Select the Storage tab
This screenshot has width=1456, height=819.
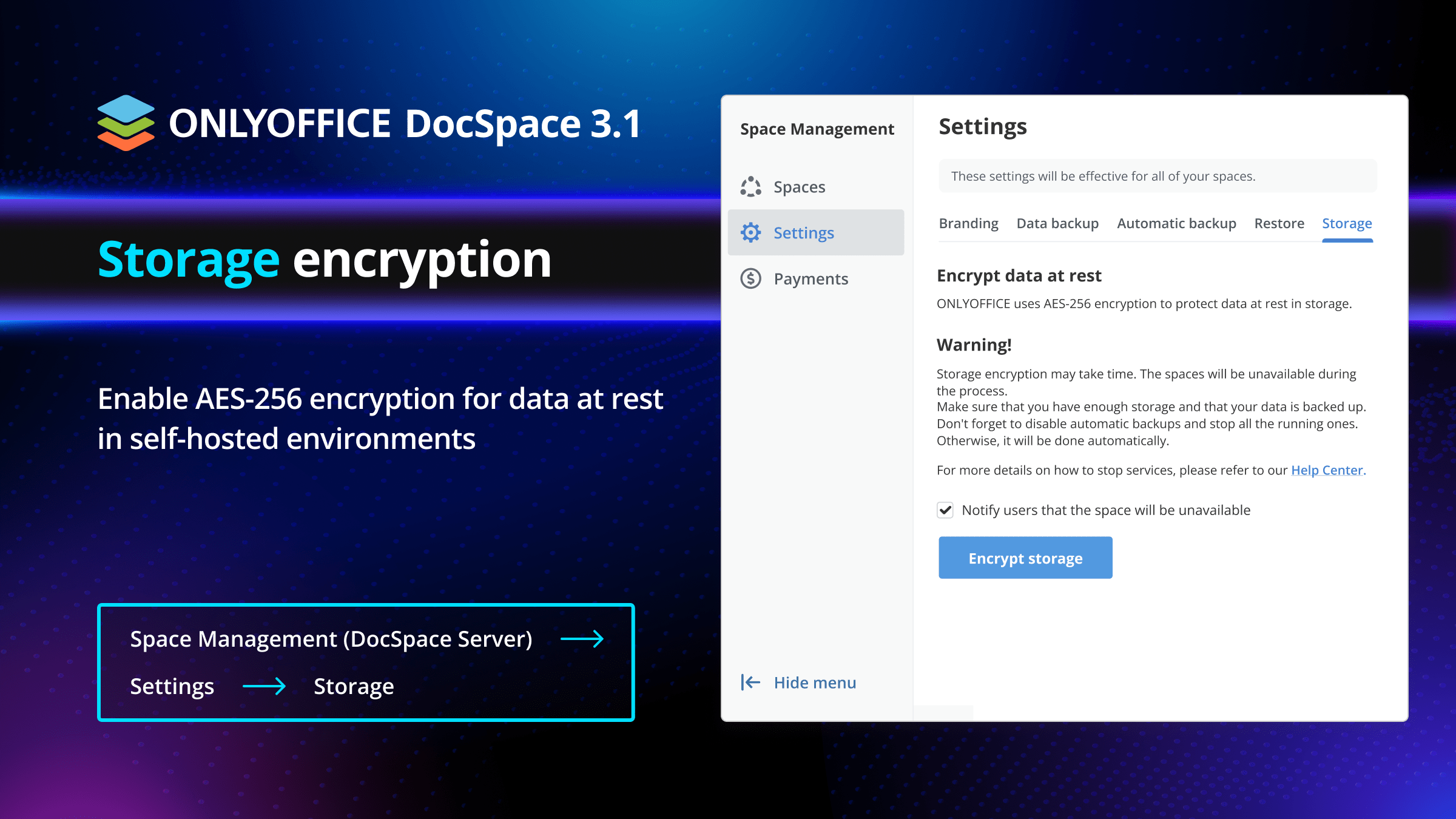pos(1347,223)
